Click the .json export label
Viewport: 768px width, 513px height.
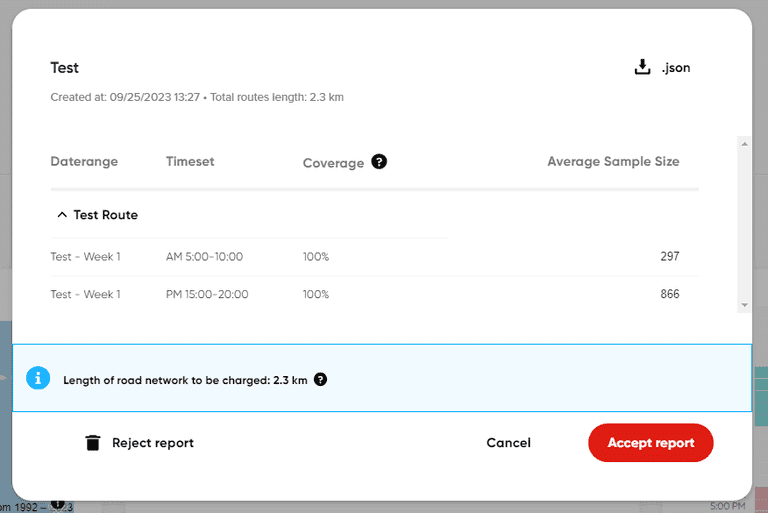pyautogui.click(x=675, y=68)
